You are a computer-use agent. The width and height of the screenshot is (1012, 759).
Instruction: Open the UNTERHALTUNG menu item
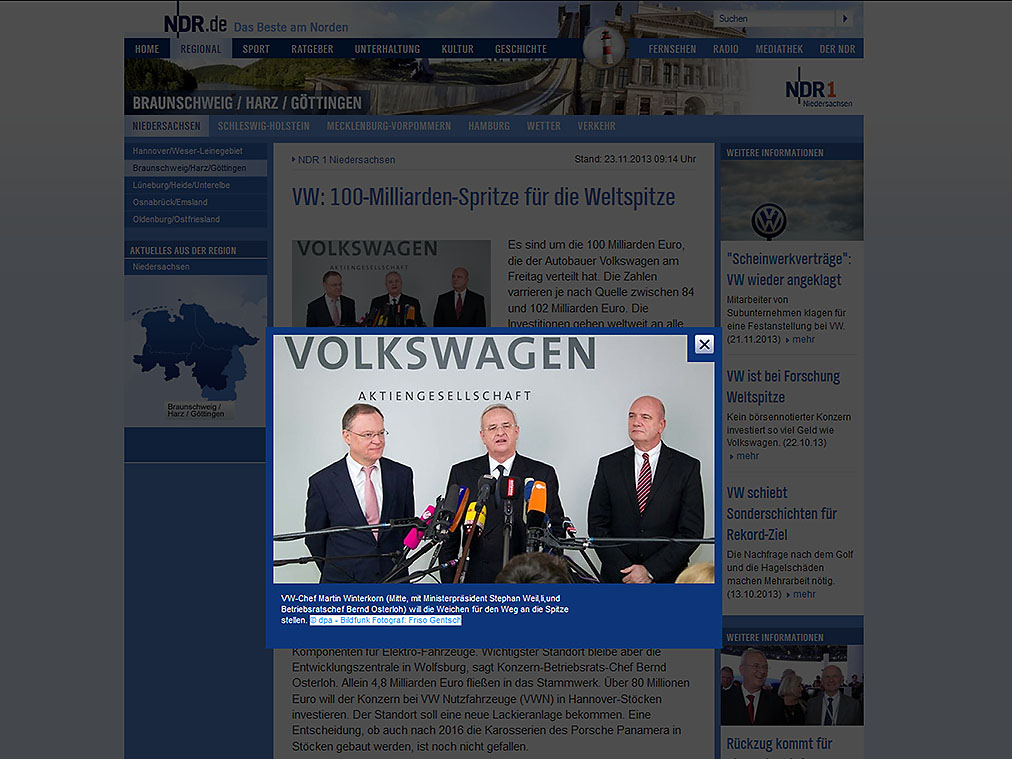[387, 49]
